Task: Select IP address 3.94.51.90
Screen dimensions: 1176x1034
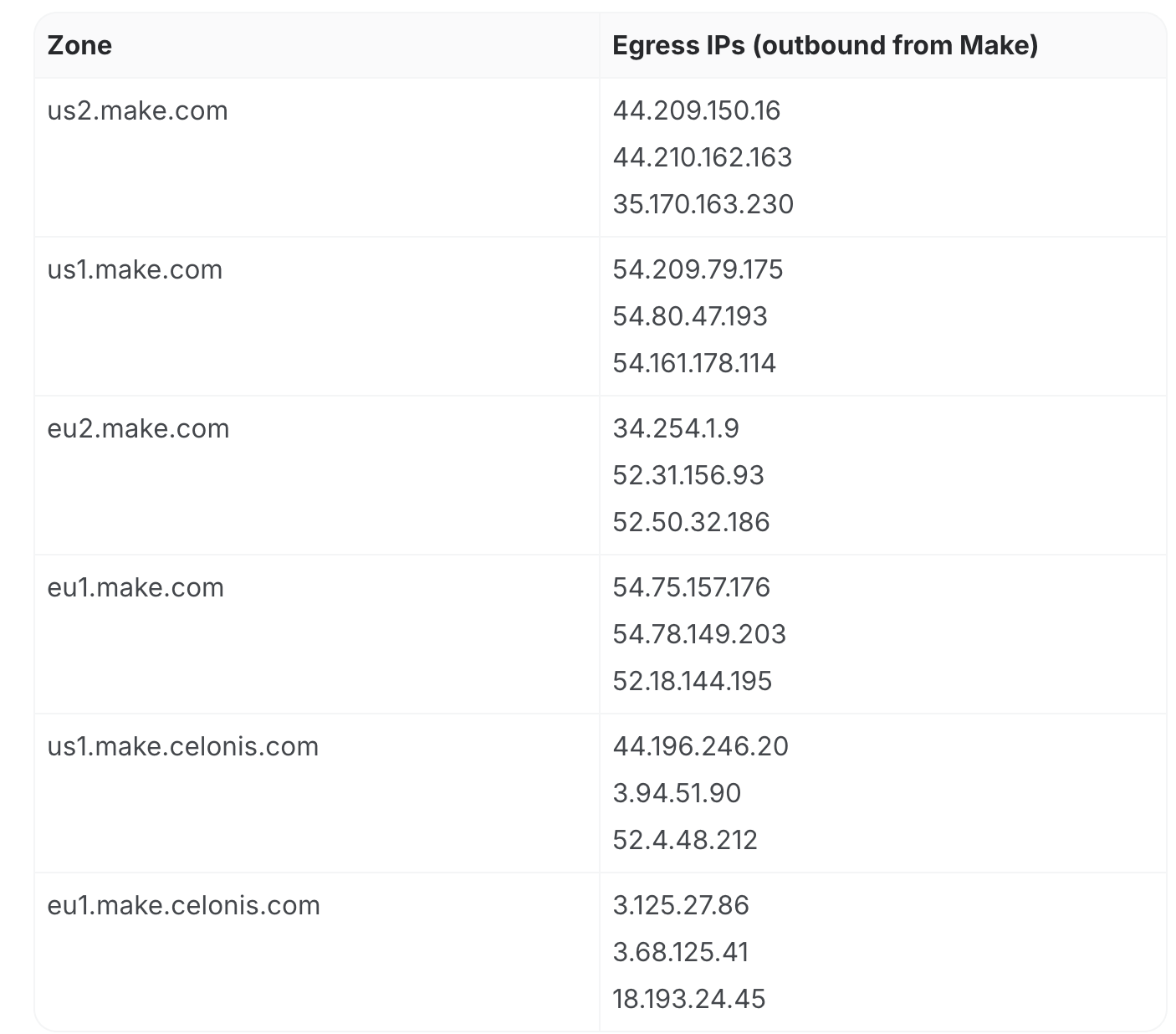Action: coord(677,793)
